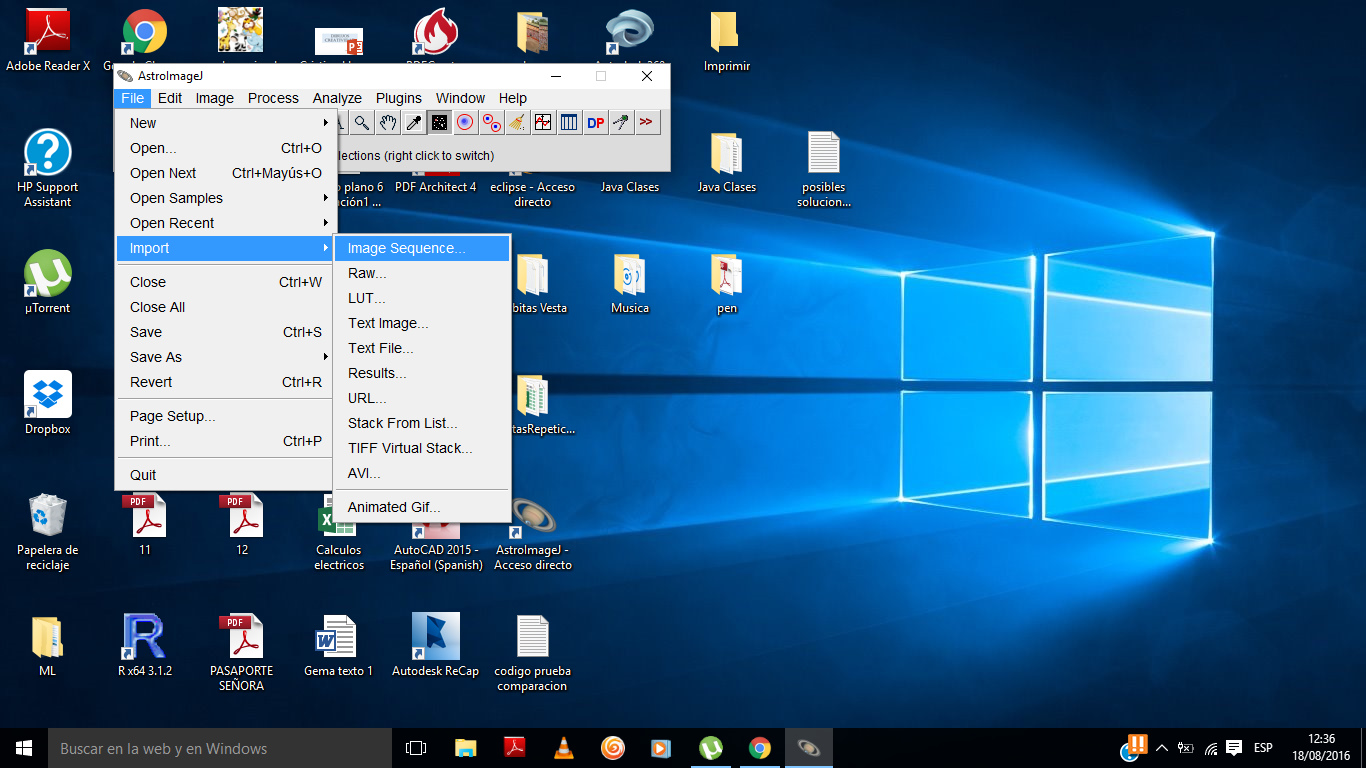Select AVI... in the Import submenu
Image resolution: width=1366 pixels, height=768 pixels.
click(x=364, y=473)
